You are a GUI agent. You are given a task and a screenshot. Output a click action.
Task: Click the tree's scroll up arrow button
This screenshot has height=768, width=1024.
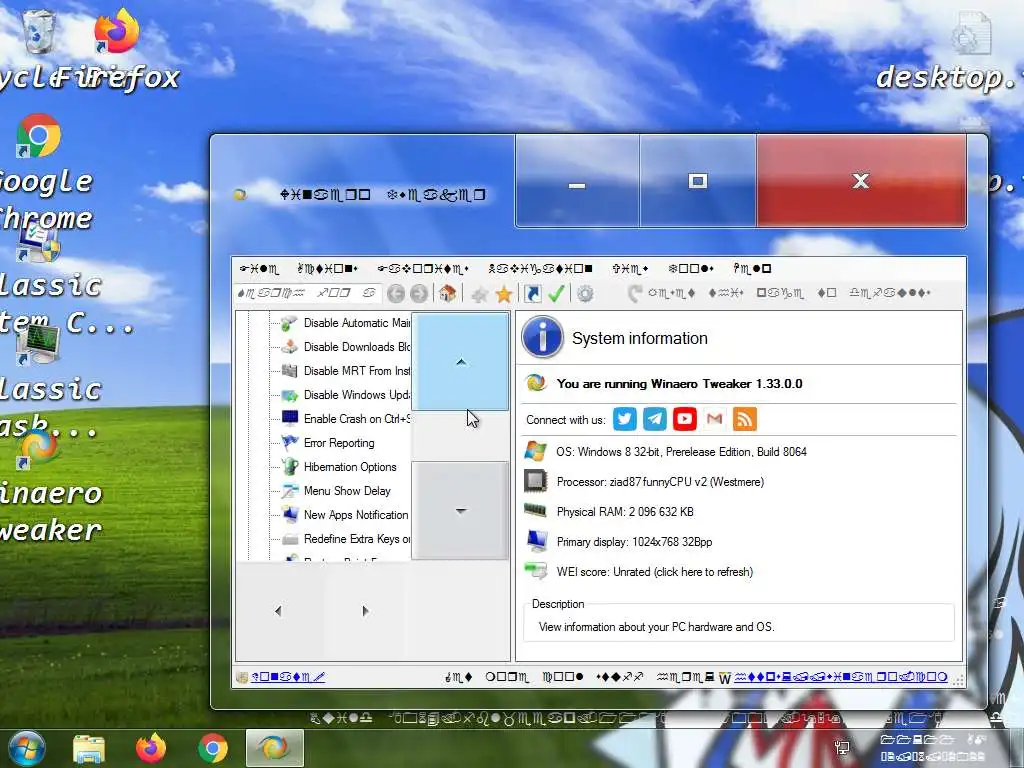pos(460,361)
